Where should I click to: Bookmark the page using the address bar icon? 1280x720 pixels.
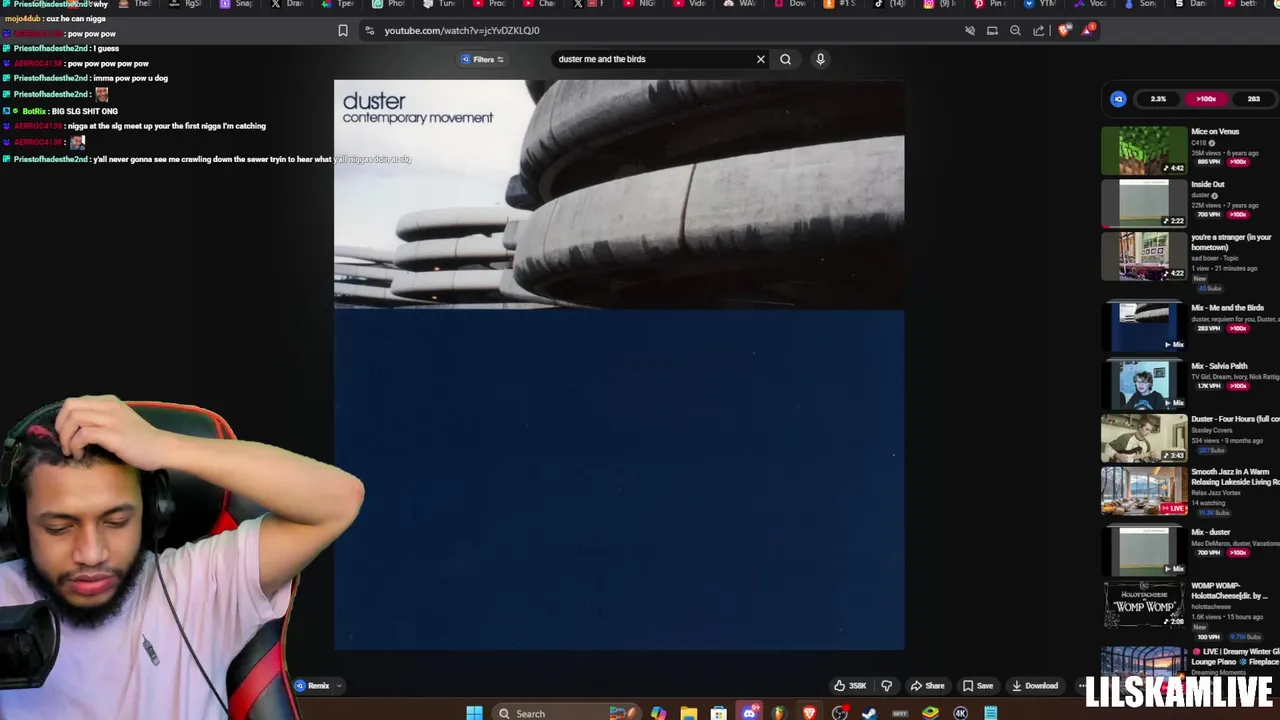pyautogui.click(x=343, y=31)
